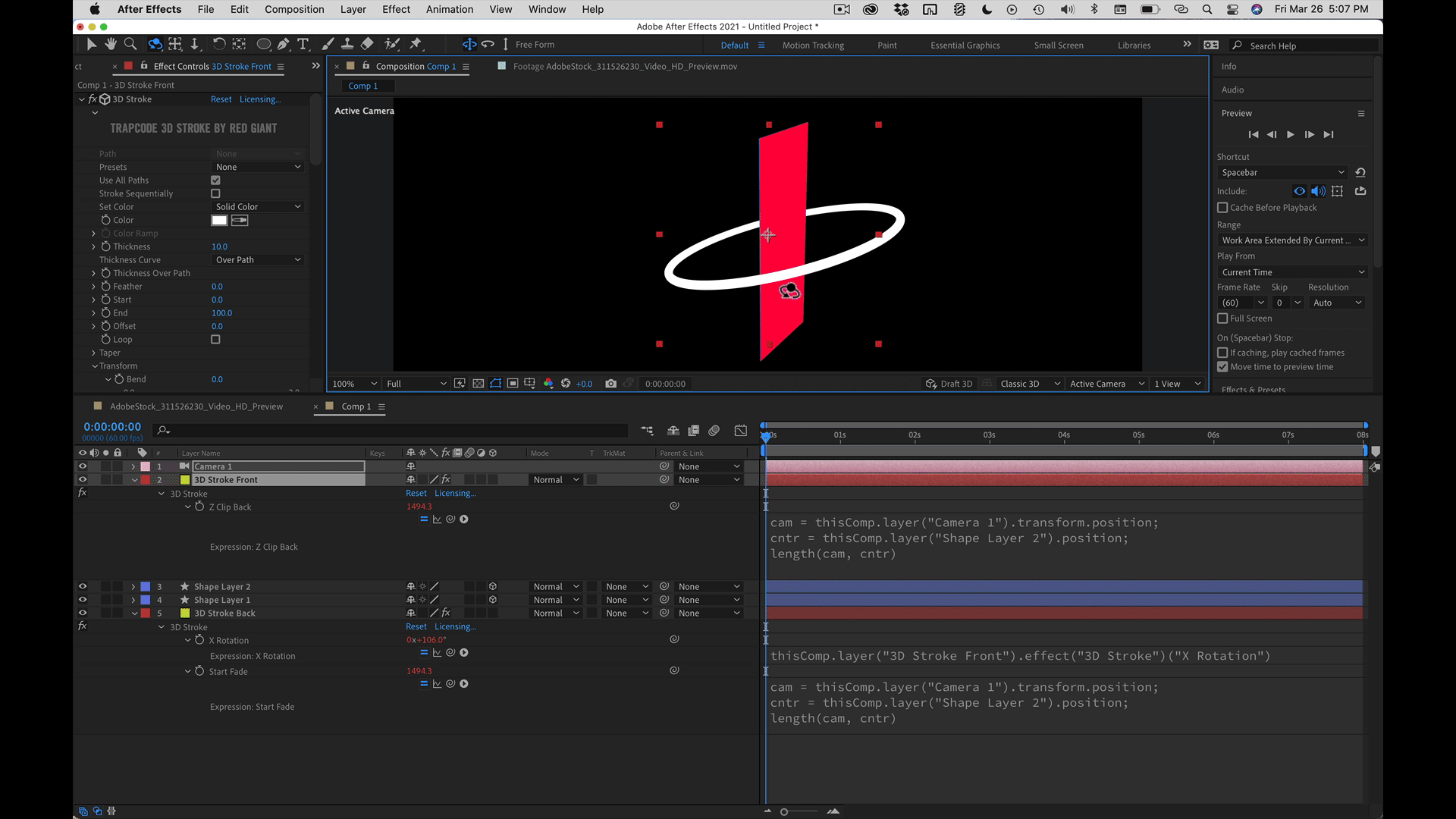
Task: Enable Cache Before Playback checkbox
Action: point(1222,208)
